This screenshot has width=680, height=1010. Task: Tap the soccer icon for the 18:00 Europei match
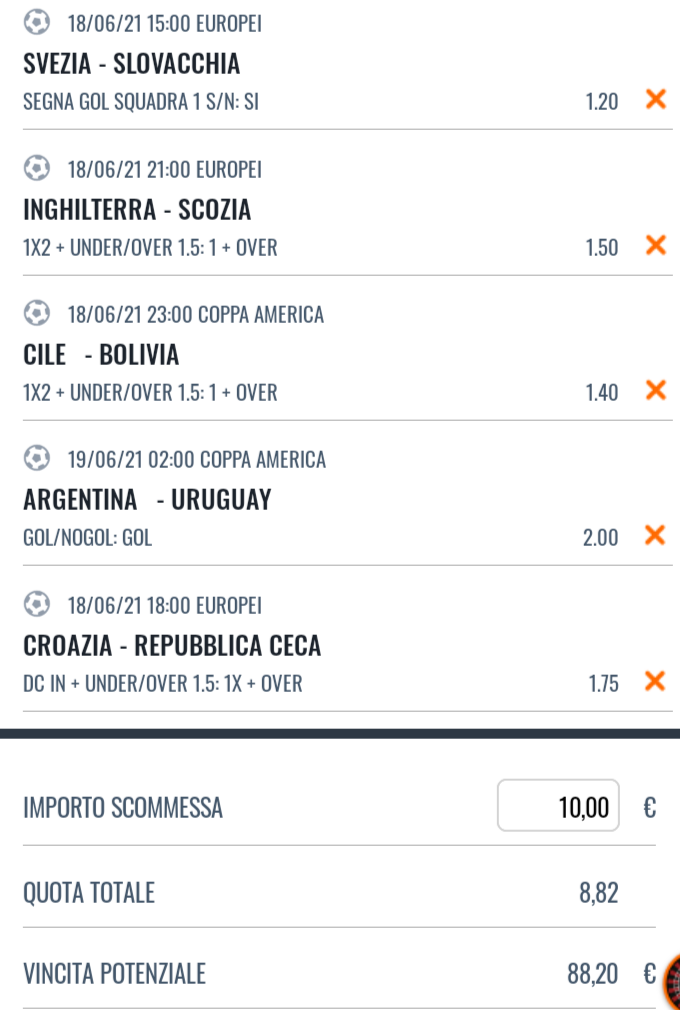click(x=36, y=605)
